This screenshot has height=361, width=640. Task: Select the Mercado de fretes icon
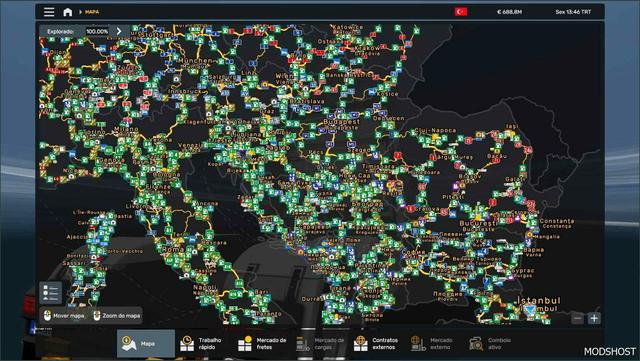tap(245, 343)
